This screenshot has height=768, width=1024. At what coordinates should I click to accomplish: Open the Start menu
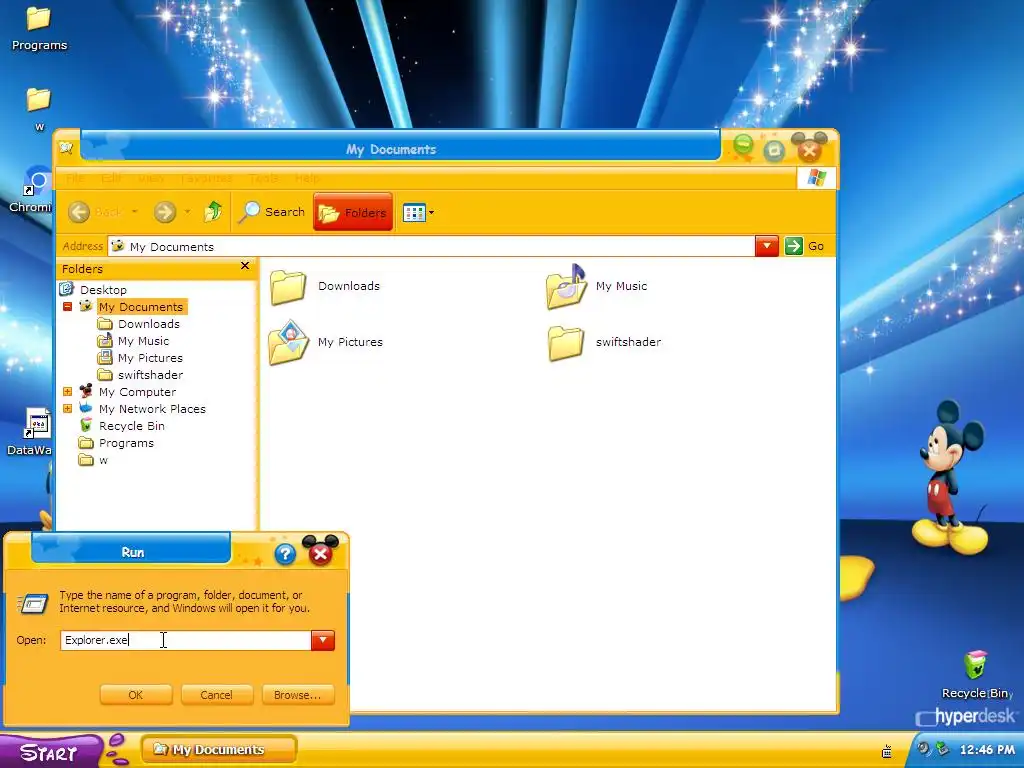(x=49, y=752)
